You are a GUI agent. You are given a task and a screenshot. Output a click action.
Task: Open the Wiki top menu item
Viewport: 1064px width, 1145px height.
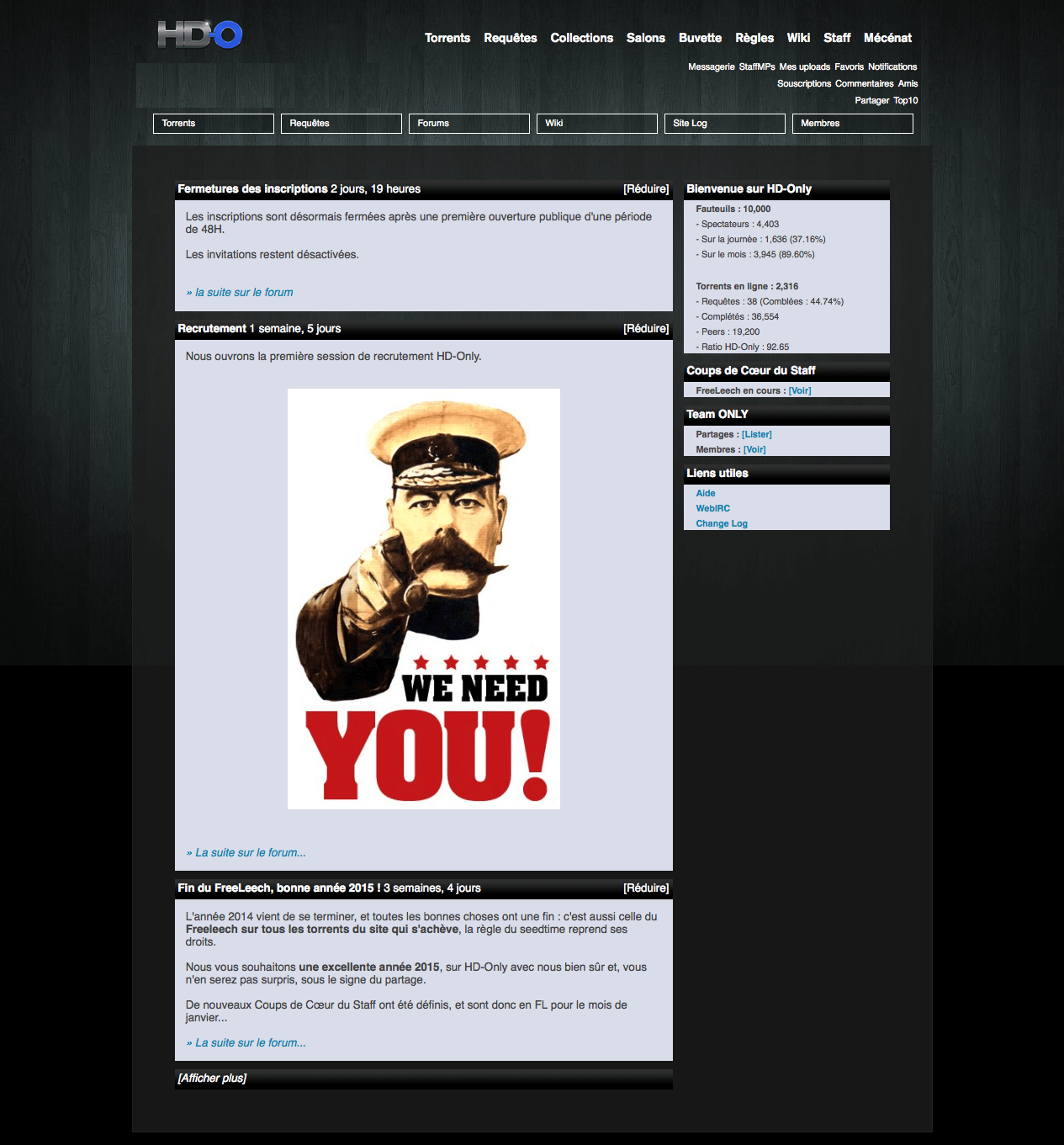point(798,38)
